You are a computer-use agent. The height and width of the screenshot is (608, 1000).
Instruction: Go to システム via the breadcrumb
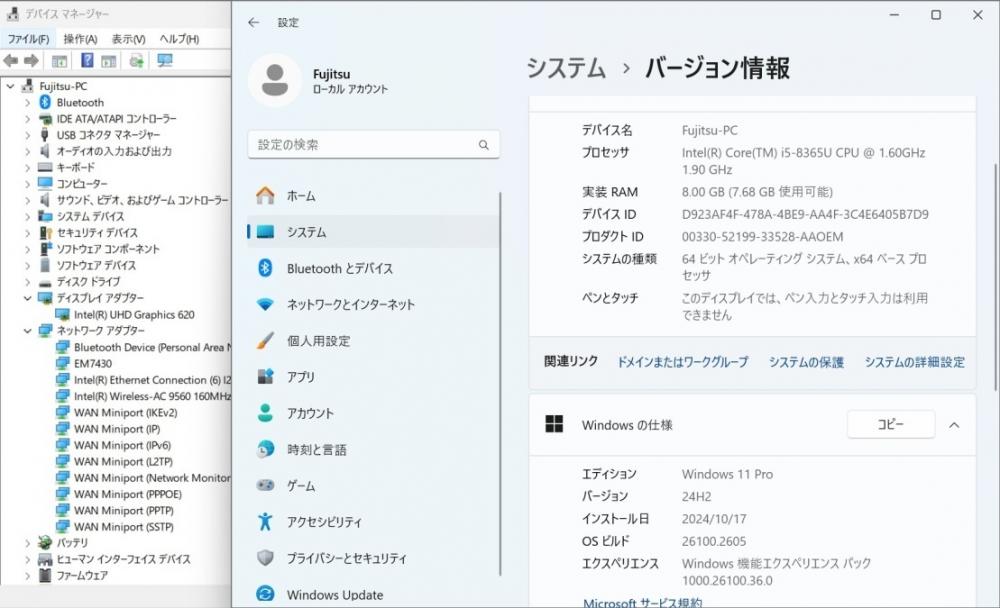coord(566,68)
